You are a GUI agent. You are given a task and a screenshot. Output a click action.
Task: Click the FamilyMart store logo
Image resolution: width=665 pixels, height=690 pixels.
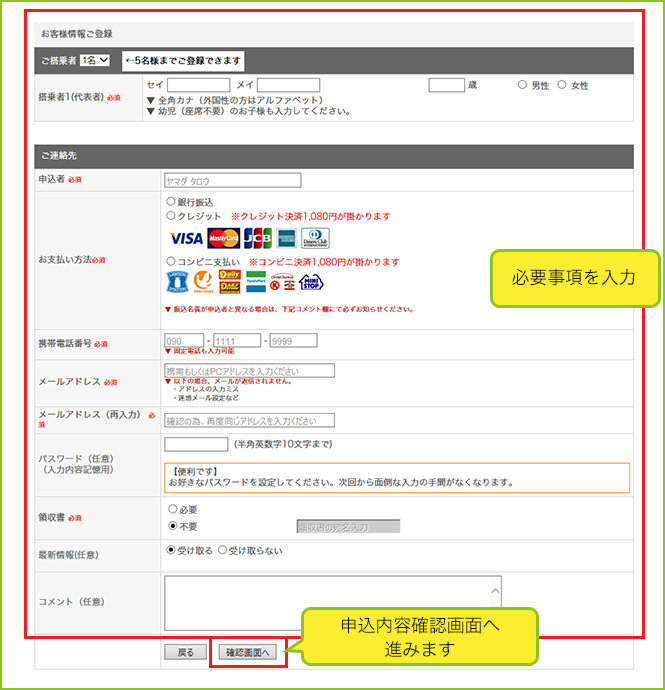tap(256, 282)
